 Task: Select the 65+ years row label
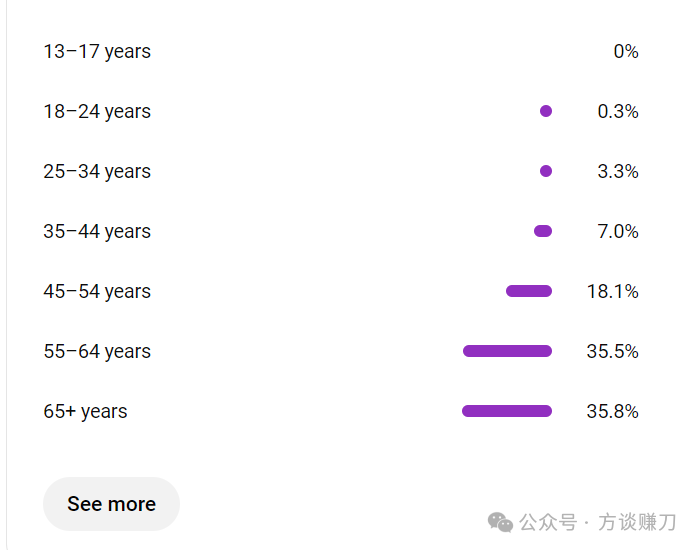click(x=85, y=412)
